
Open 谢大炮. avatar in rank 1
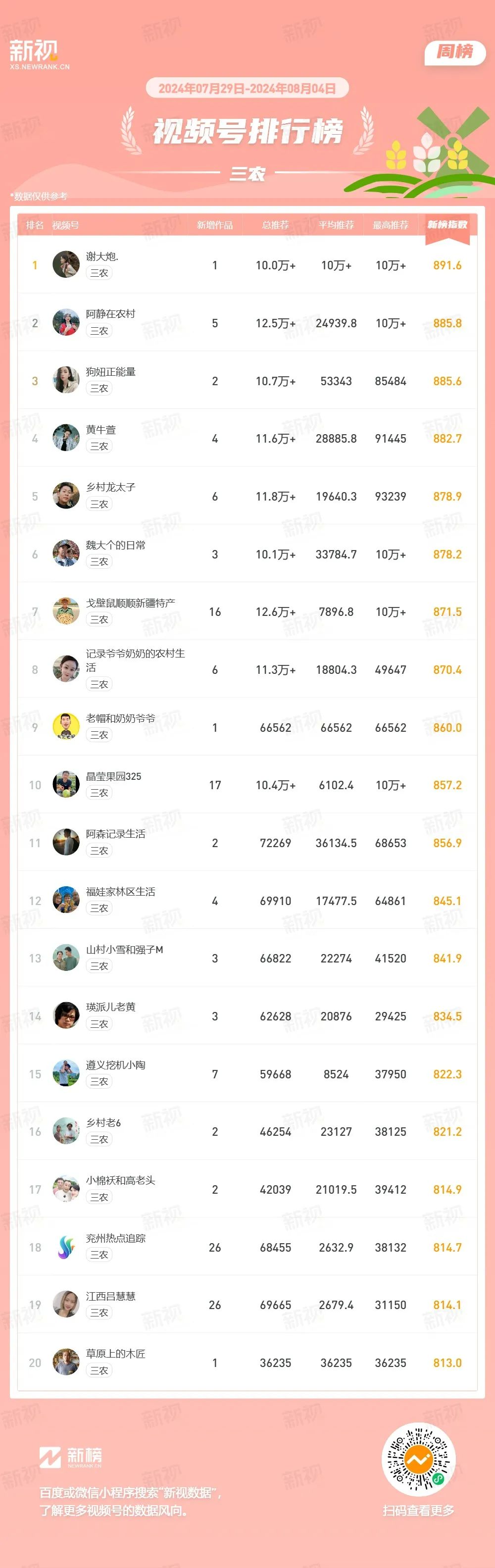66,265
